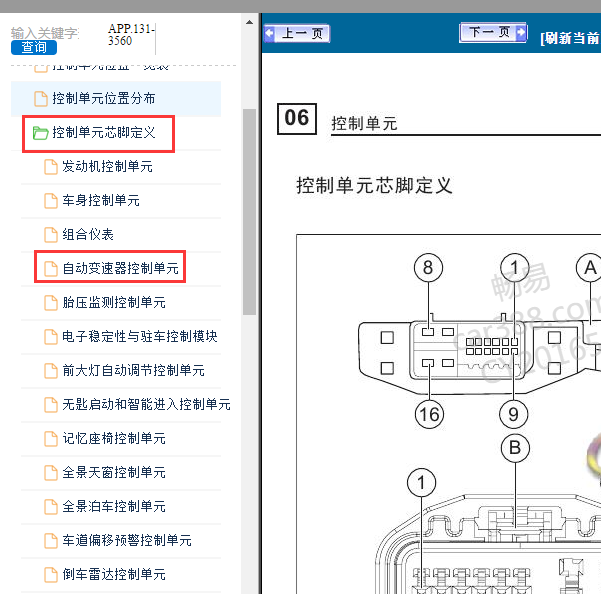Click the 刷新当前 refresh link
The height and width of the screenshot is (594, 601).
(x=570, y=38)
